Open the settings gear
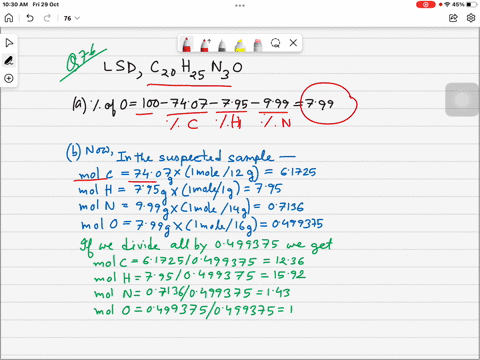This screenshot has width=480, height=360. [x=471, y=18]
